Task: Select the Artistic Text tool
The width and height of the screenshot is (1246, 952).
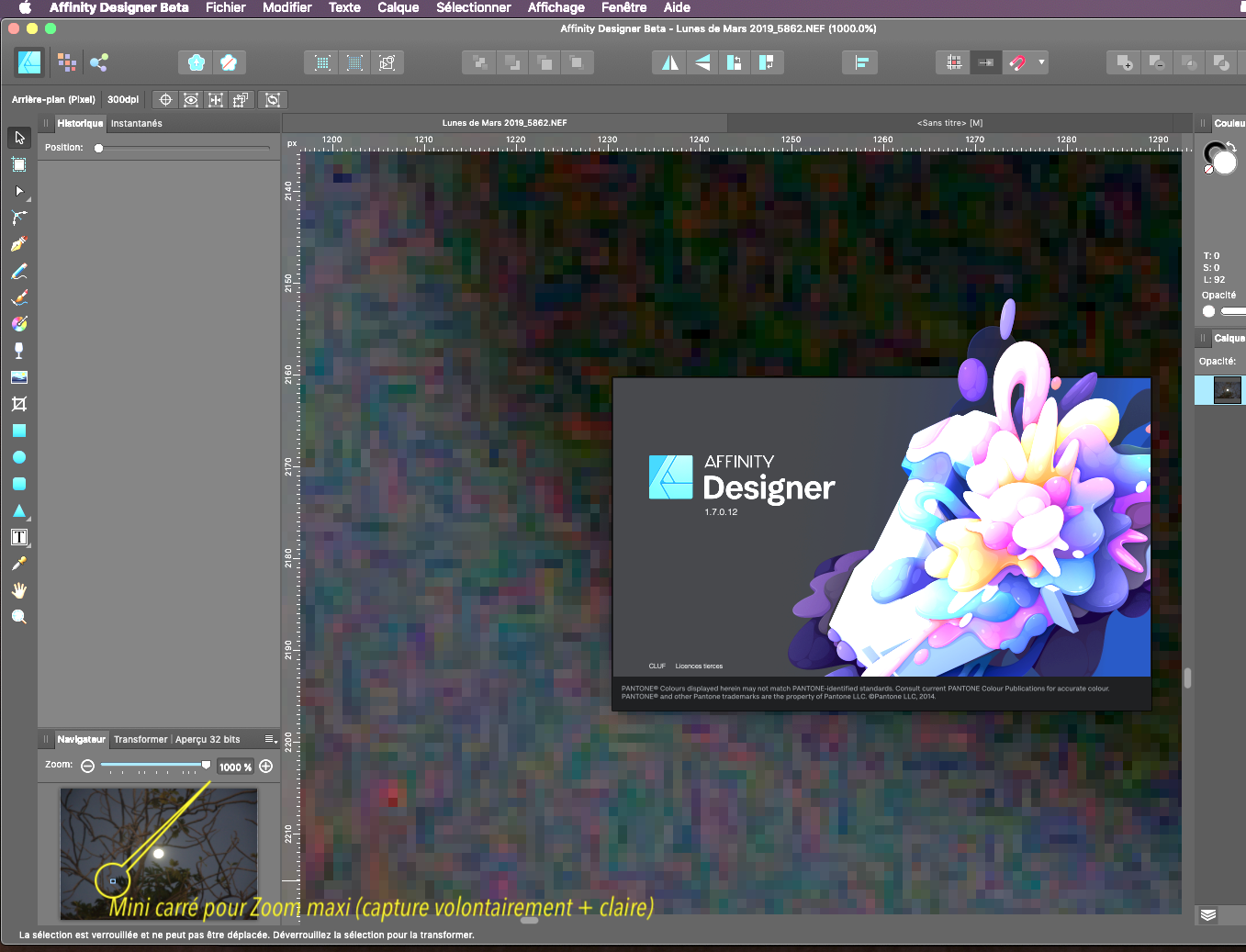Action: (19, 537)
